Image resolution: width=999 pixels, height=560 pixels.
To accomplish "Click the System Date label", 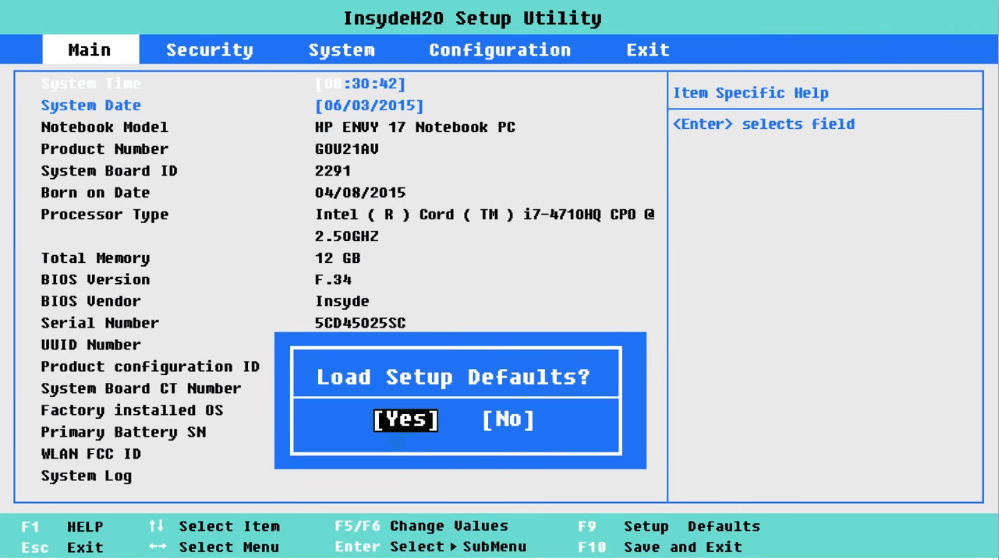I will click(x=90, y=105).
